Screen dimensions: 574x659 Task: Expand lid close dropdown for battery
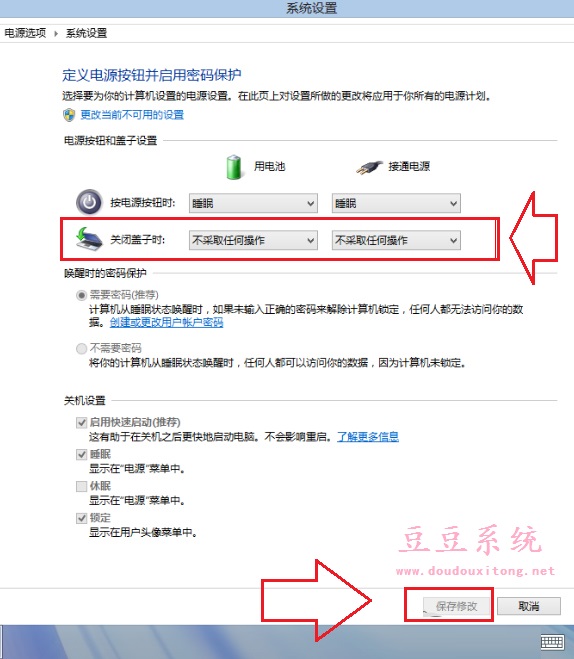(x=253, y=240)
